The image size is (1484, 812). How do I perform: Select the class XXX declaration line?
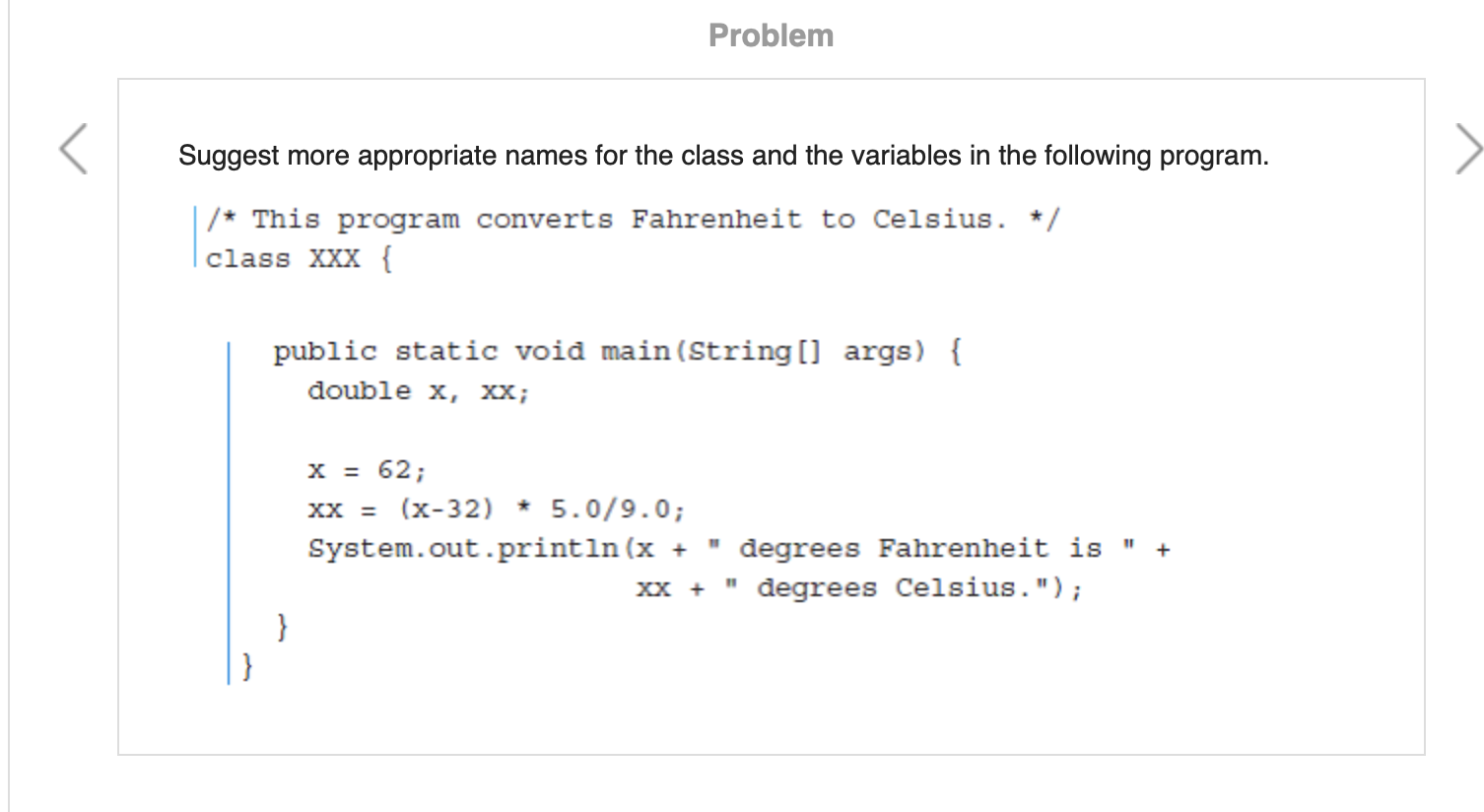296,258
